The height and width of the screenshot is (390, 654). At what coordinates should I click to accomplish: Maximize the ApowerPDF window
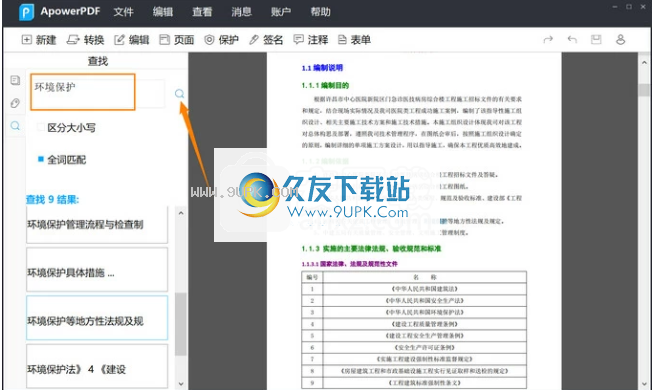pos(629,7)
